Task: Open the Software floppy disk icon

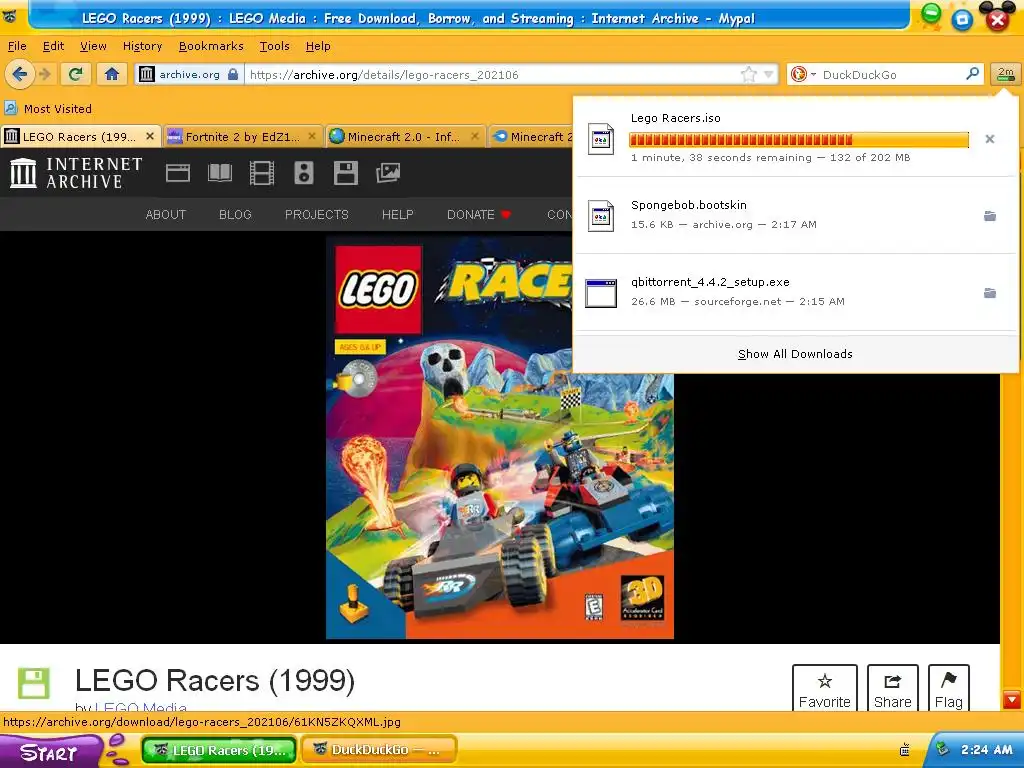Action: click(345, 173)
